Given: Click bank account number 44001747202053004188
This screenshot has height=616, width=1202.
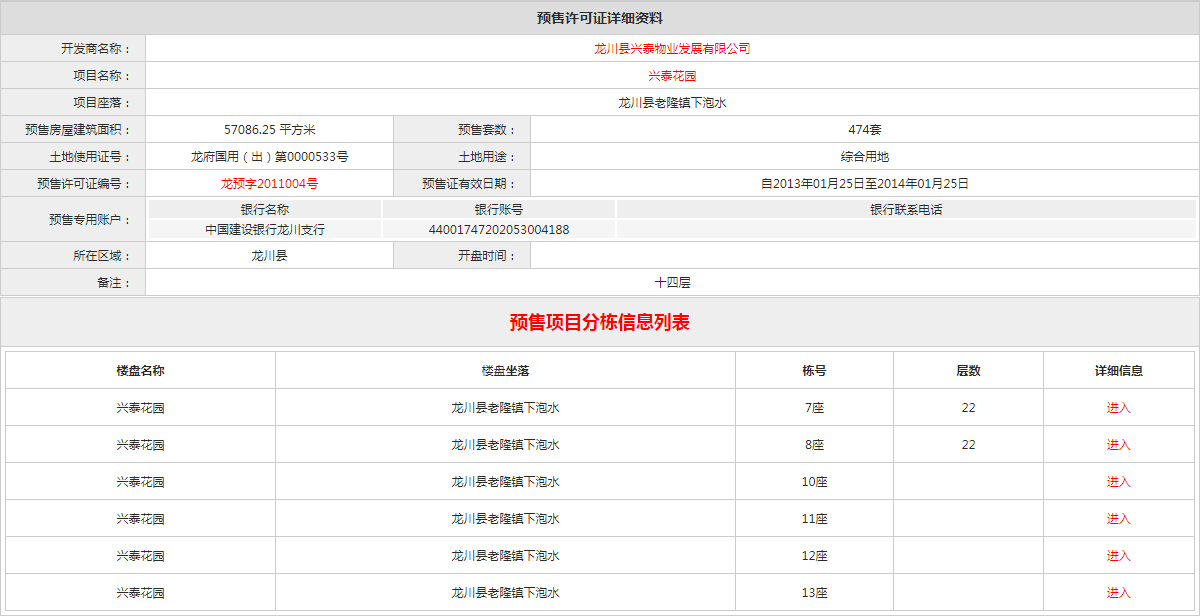Looking at the screenshot, I should [498, 229].
